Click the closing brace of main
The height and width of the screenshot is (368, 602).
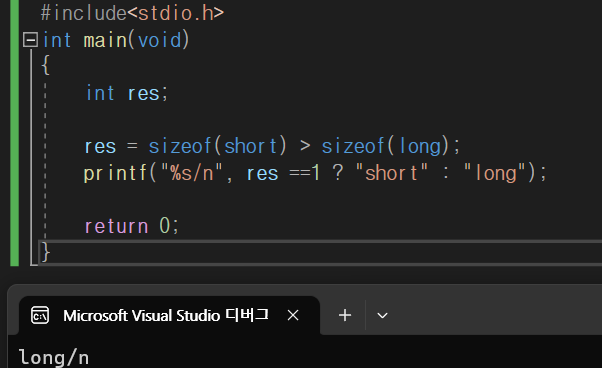46,252
